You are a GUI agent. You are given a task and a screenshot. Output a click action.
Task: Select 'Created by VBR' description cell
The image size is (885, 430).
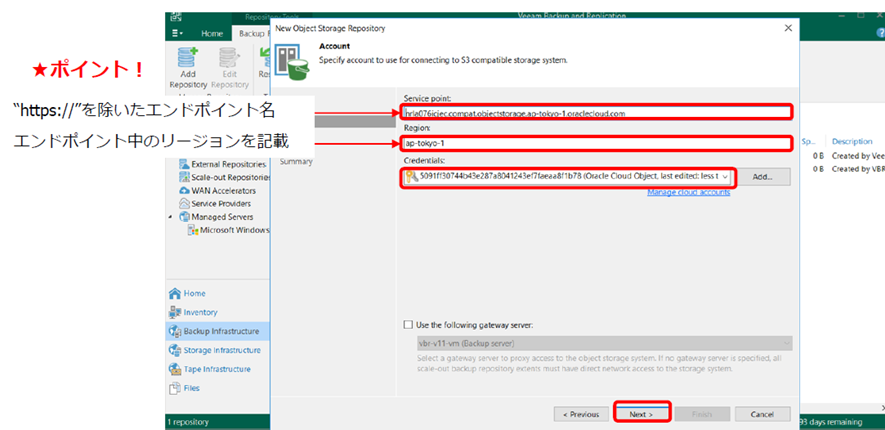858,169
